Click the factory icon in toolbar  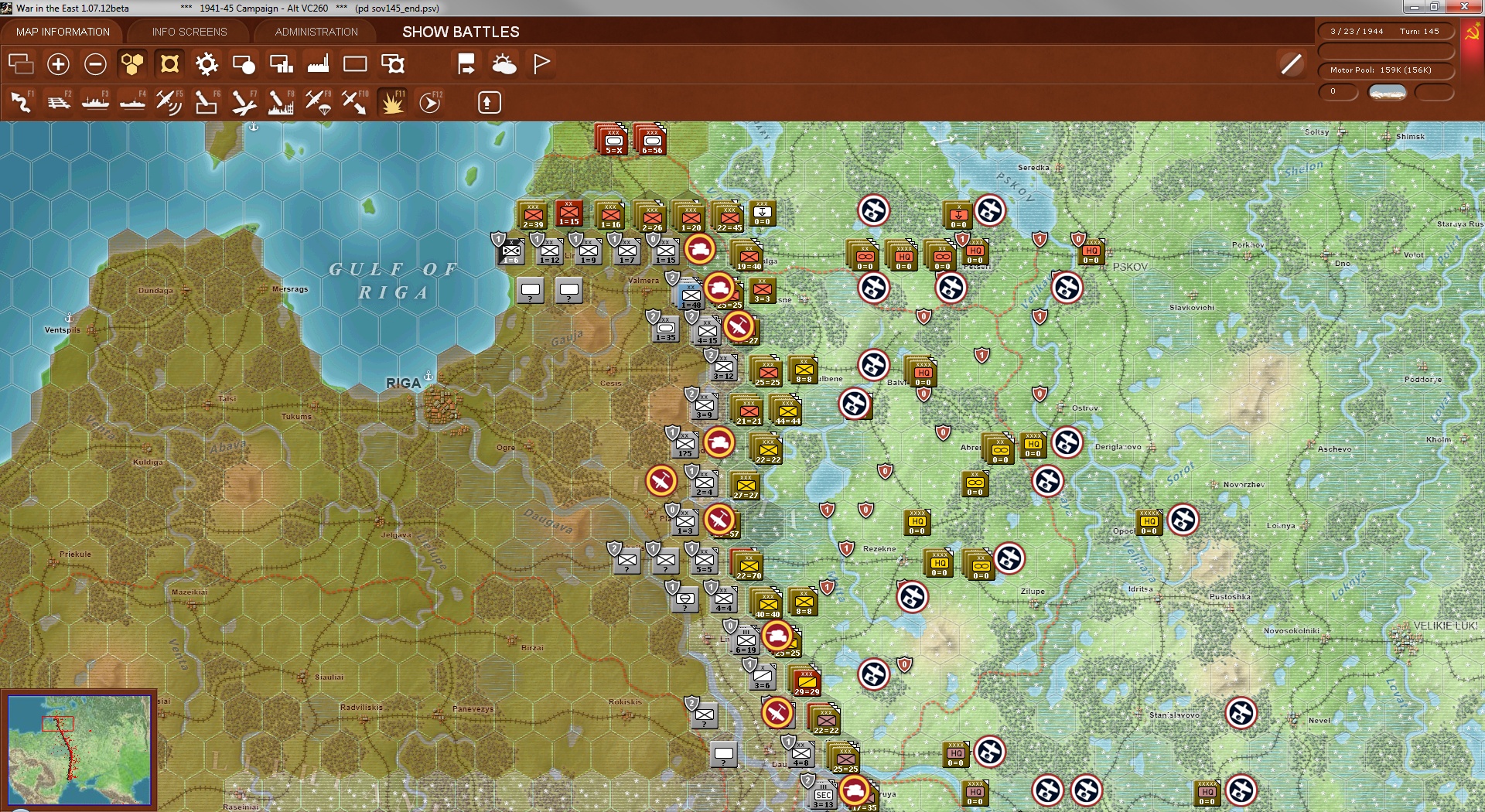coord(318,64)
